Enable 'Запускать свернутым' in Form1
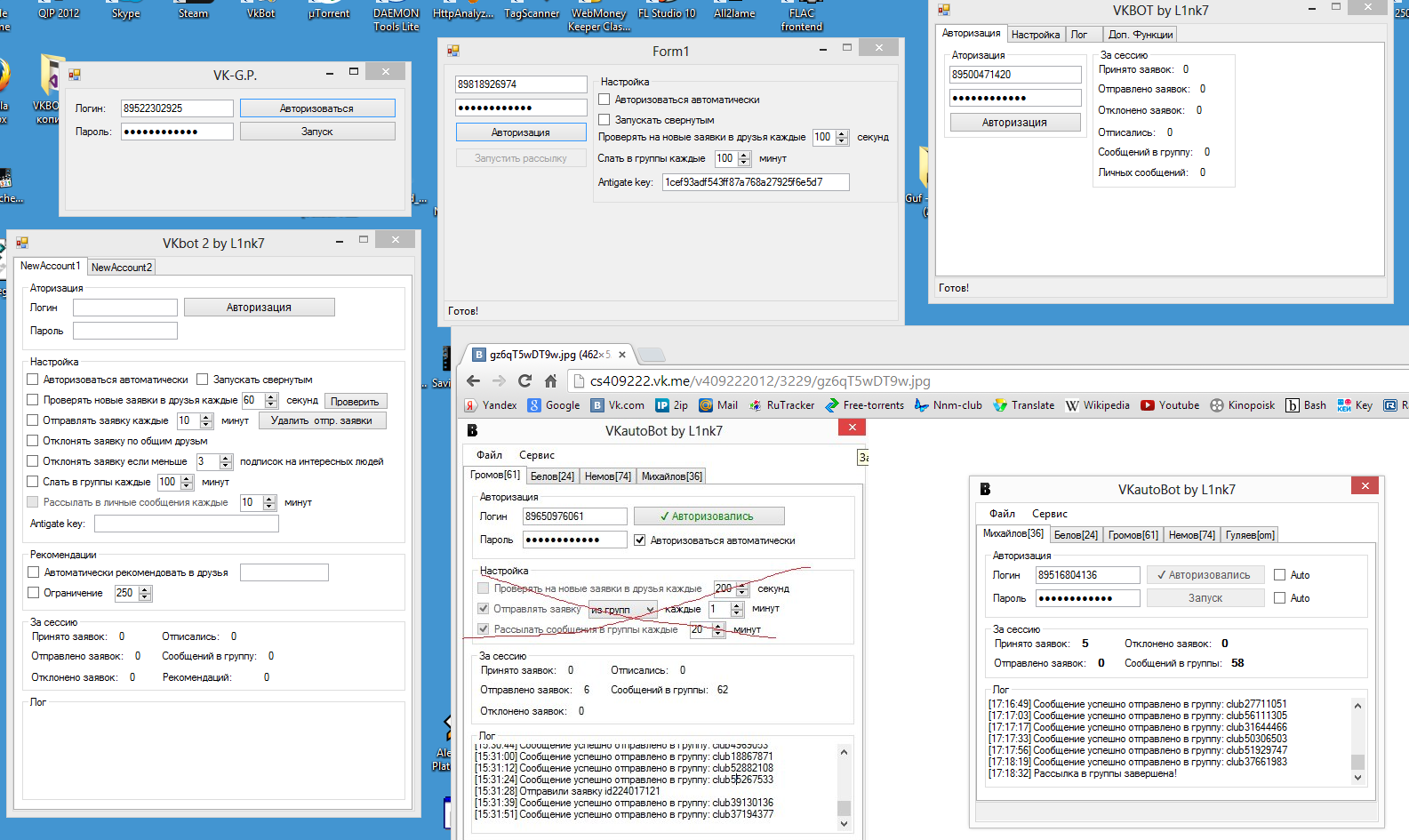Image resolution: width=1409 pixels, height=840 pixels. click(x=604, y=120)
